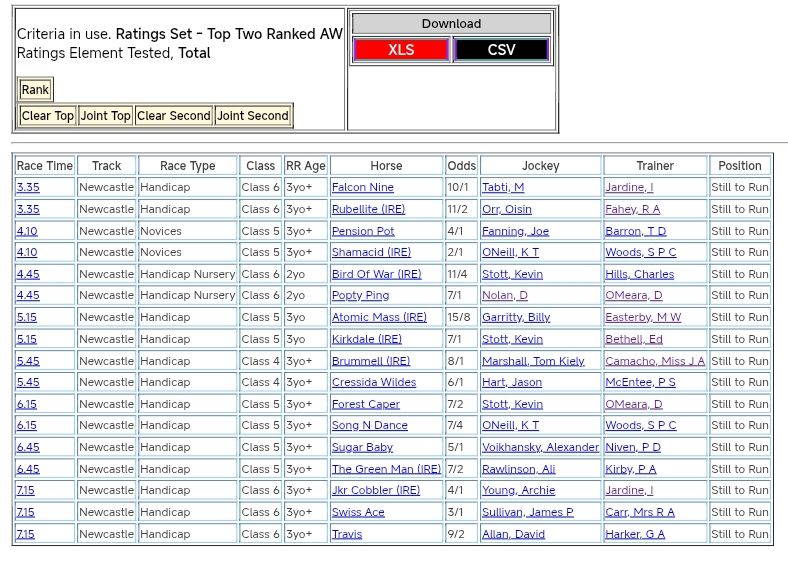Image resolution: width=788 pixels, height=566 pixels.
Task: Download the ratings as CSV
Action: click(501, 50)
